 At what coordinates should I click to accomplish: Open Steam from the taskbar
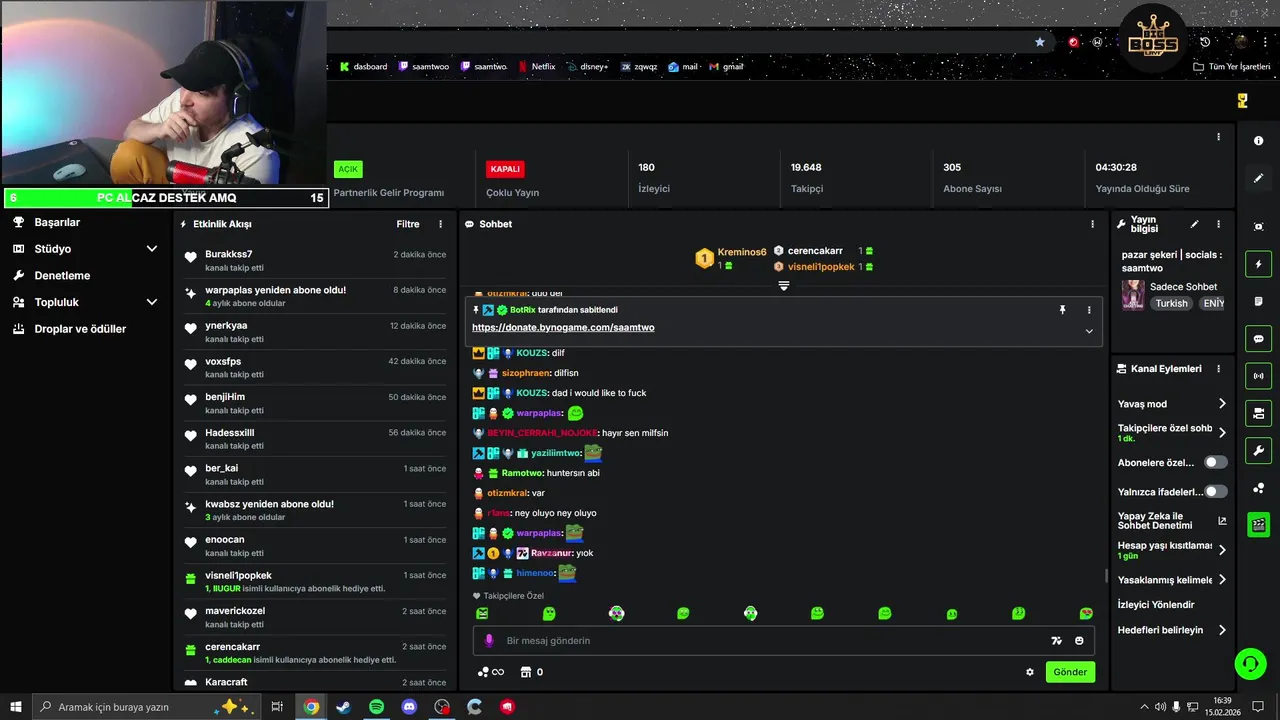(x=343, y=707)
